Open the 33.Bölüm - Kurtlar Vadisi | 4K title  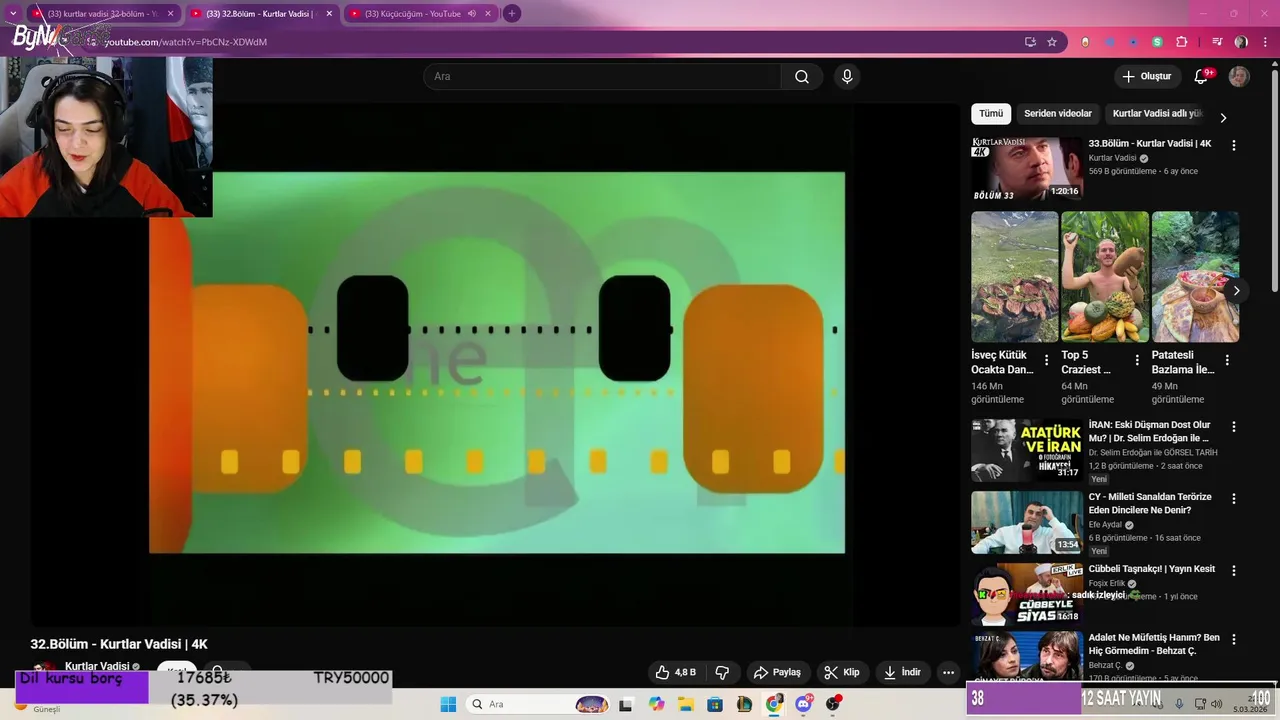point(1150,144)
